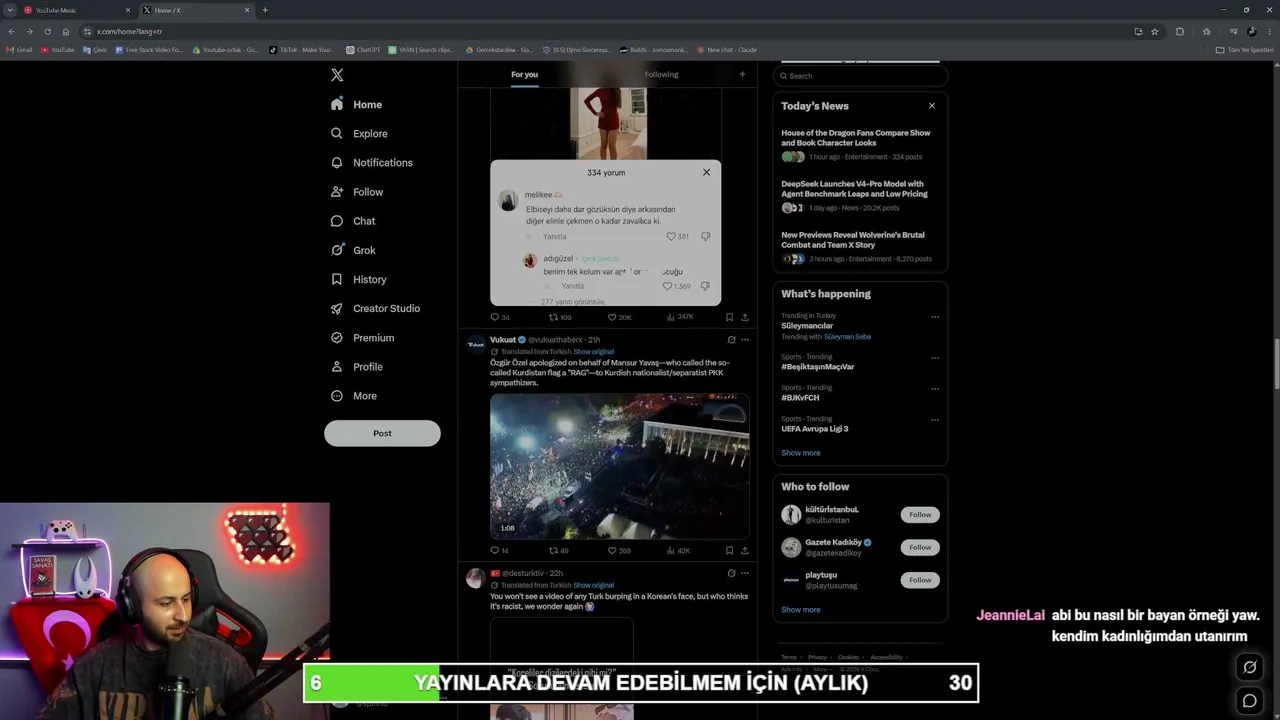Close the 334 yorum comments popup image
The width and height of the screenshot is (1280, 720).
click(x=706, y=172)
